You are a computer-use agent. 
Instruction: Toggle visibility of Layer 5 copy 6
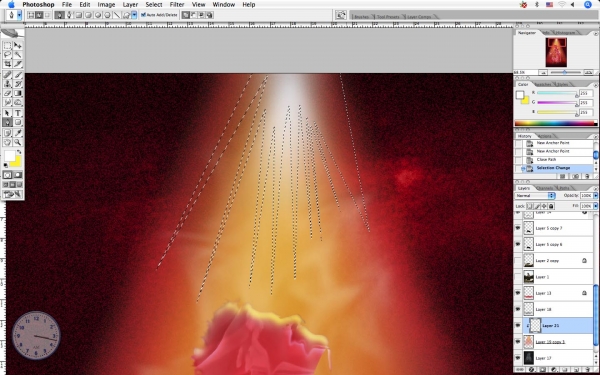tap(518, 244)
